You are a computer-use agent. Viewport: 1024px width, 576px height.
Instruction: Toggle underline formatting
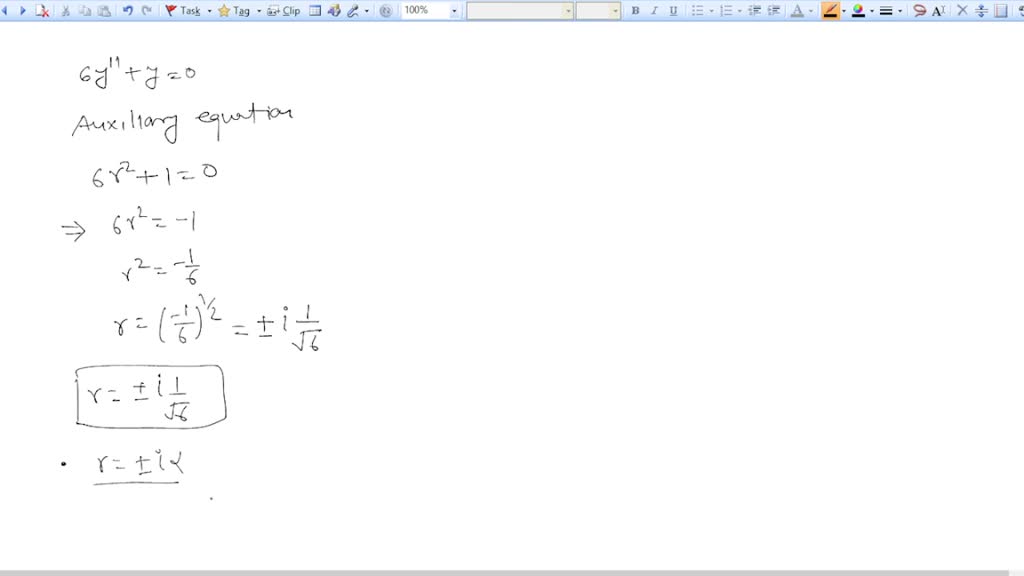pos(672,10)
